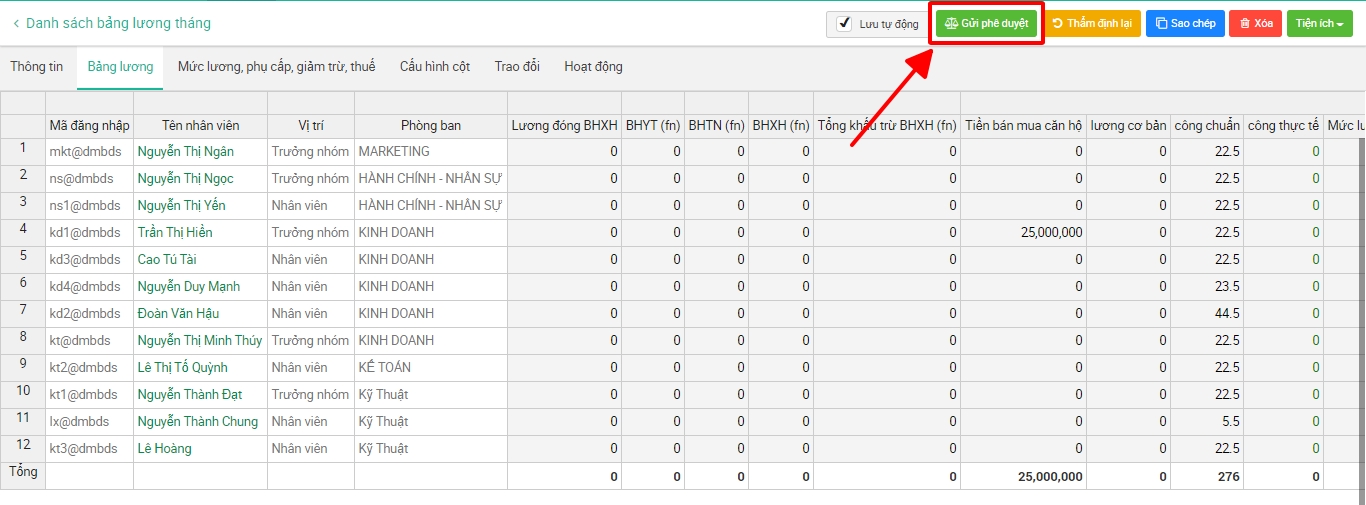The height and width of the screenshot is (505, 1366).
Task: Open the Mức lương, phụ cấp, giảm trừ, thuế tab
Action: (x=276, y=67)
